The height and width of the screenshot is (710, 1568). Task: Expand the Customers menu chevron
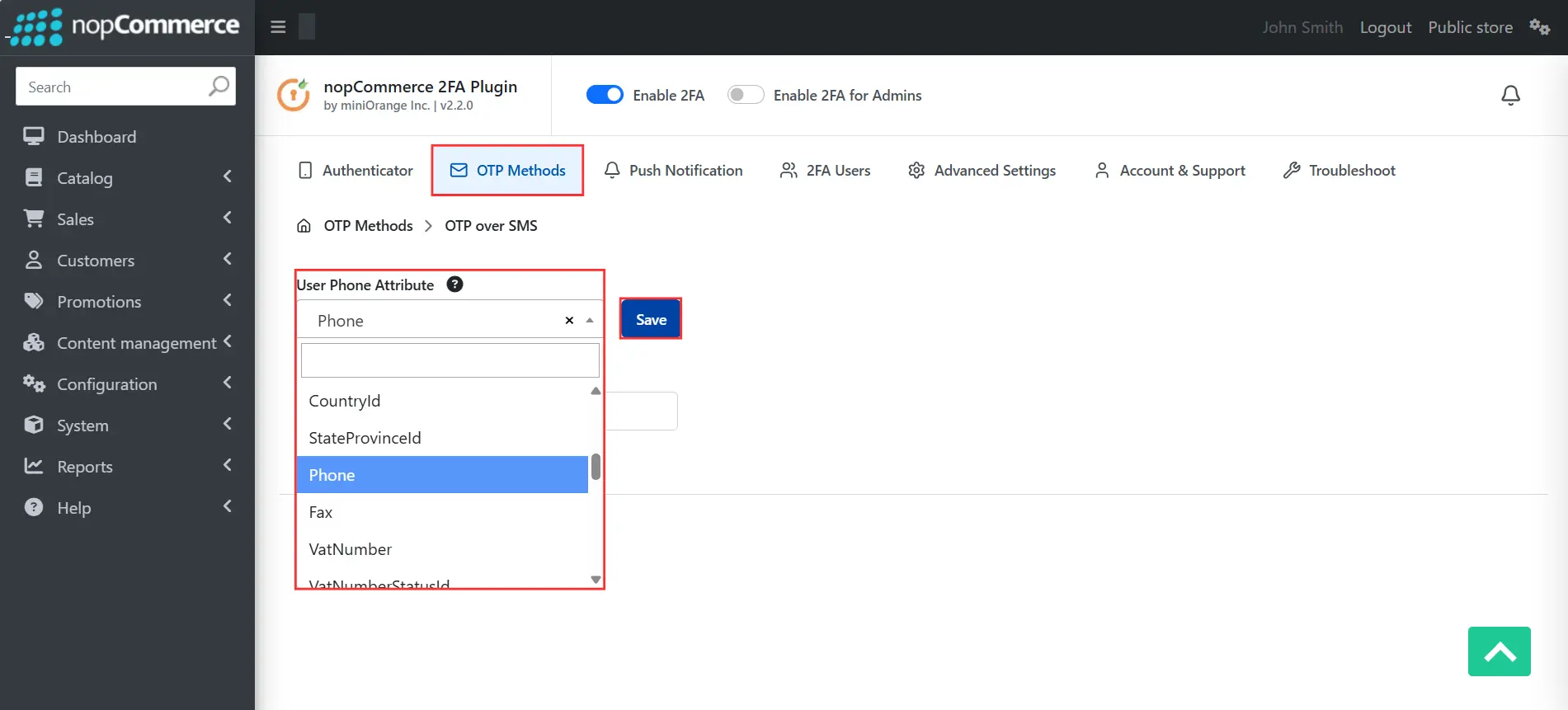click(228, 259)
